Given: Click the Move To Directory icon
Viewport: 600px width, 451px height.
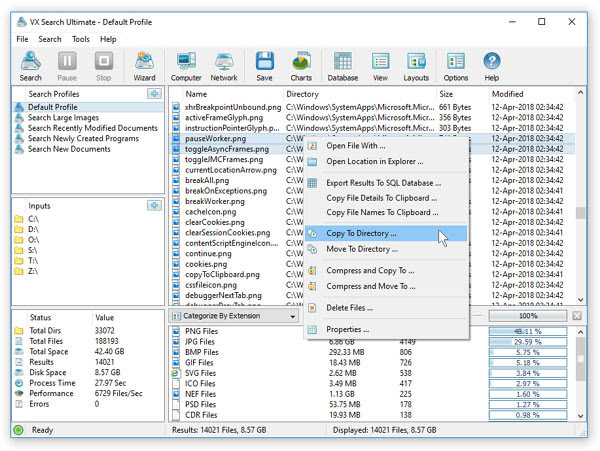Looking at the screenshot, I should (x=312, y=249).
